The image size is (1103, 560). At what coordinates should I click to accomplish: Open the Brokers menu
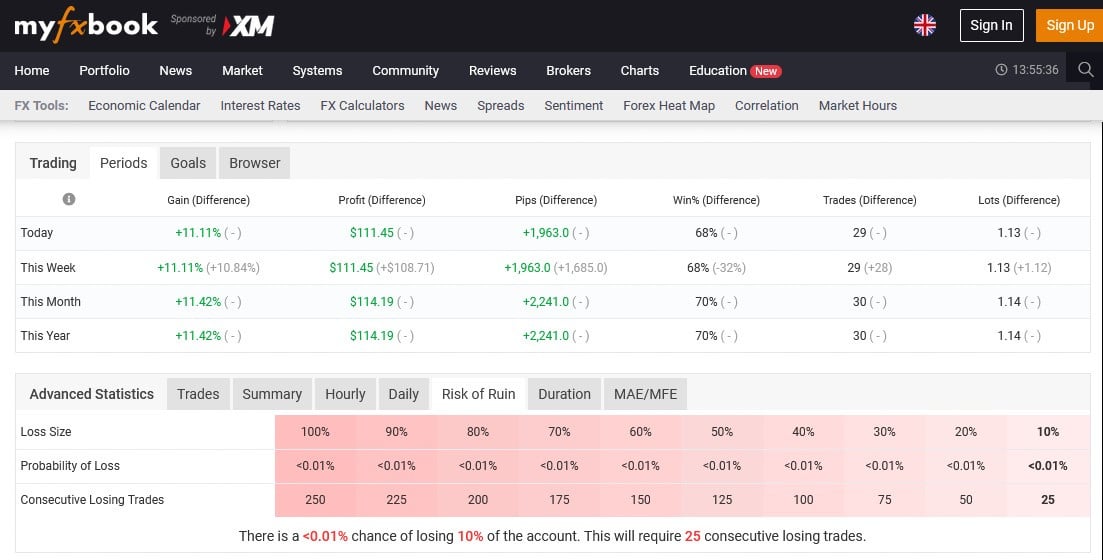(568, 71)
